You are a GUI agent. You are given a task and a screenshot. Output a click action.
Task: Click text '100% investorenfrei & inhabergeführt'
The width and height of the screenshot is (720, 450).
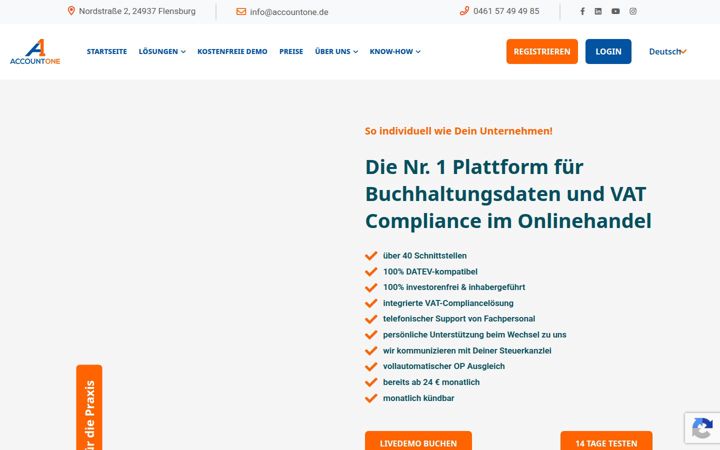coord(454,287)
